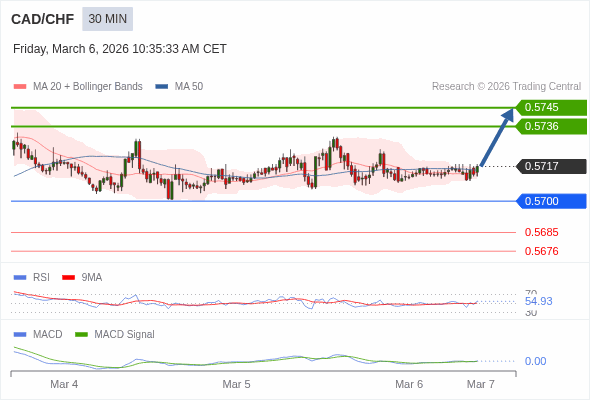Click the 0.5676 red support value
This screenshot has width=590, height=400.
pos(541,251)
